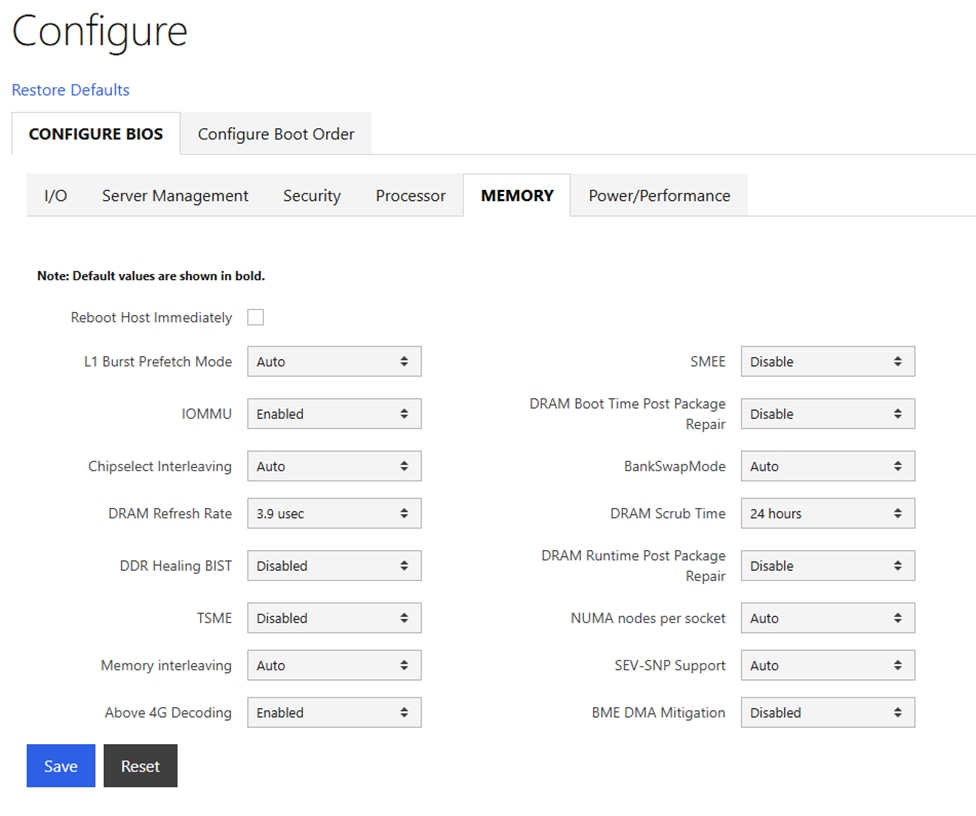The width and height of the screenshot is (976, 816).
Task: Open the Above 4G Decoding dropdown
Action: pos(334,712)
